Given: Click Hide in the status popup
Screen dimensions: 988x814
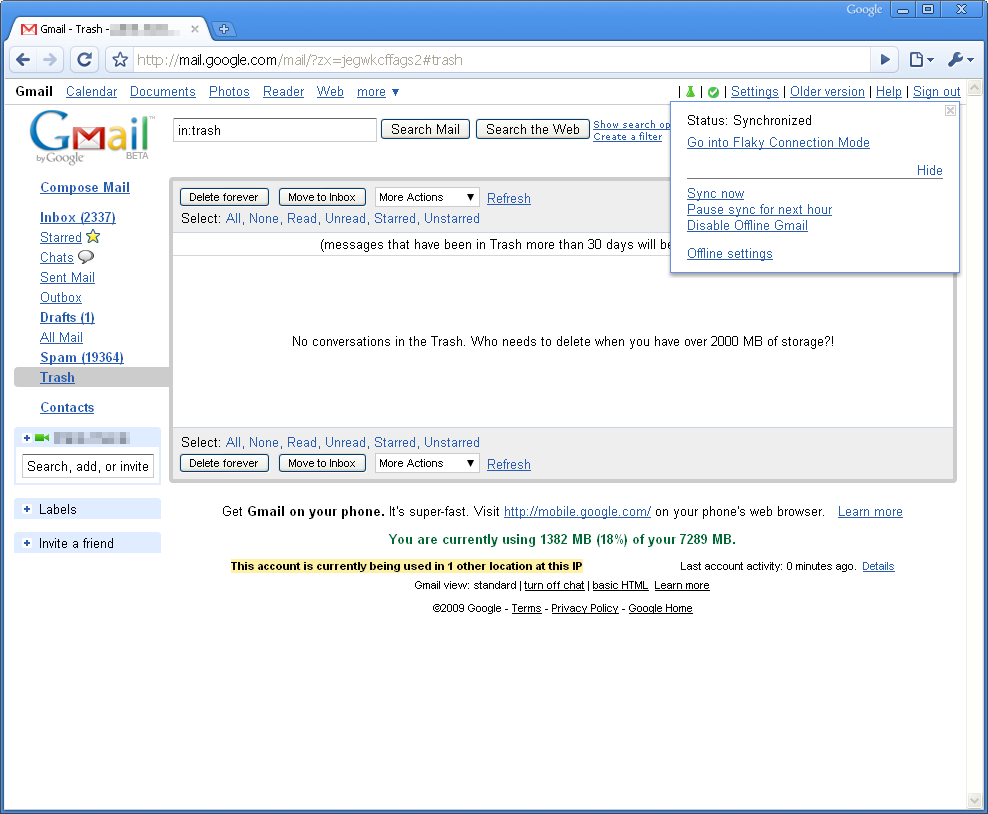Looking at the screenshot, I should click(x=929, y=170).
